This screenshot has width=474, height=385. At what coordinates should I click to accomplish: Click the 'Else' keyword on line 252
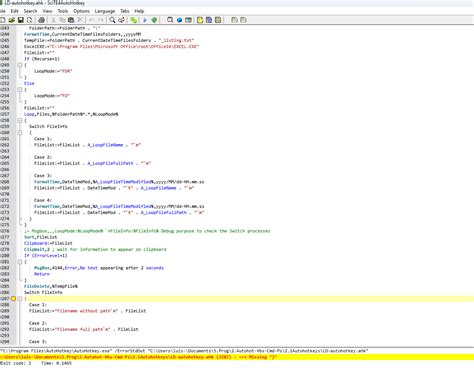[x=29, y=83]
